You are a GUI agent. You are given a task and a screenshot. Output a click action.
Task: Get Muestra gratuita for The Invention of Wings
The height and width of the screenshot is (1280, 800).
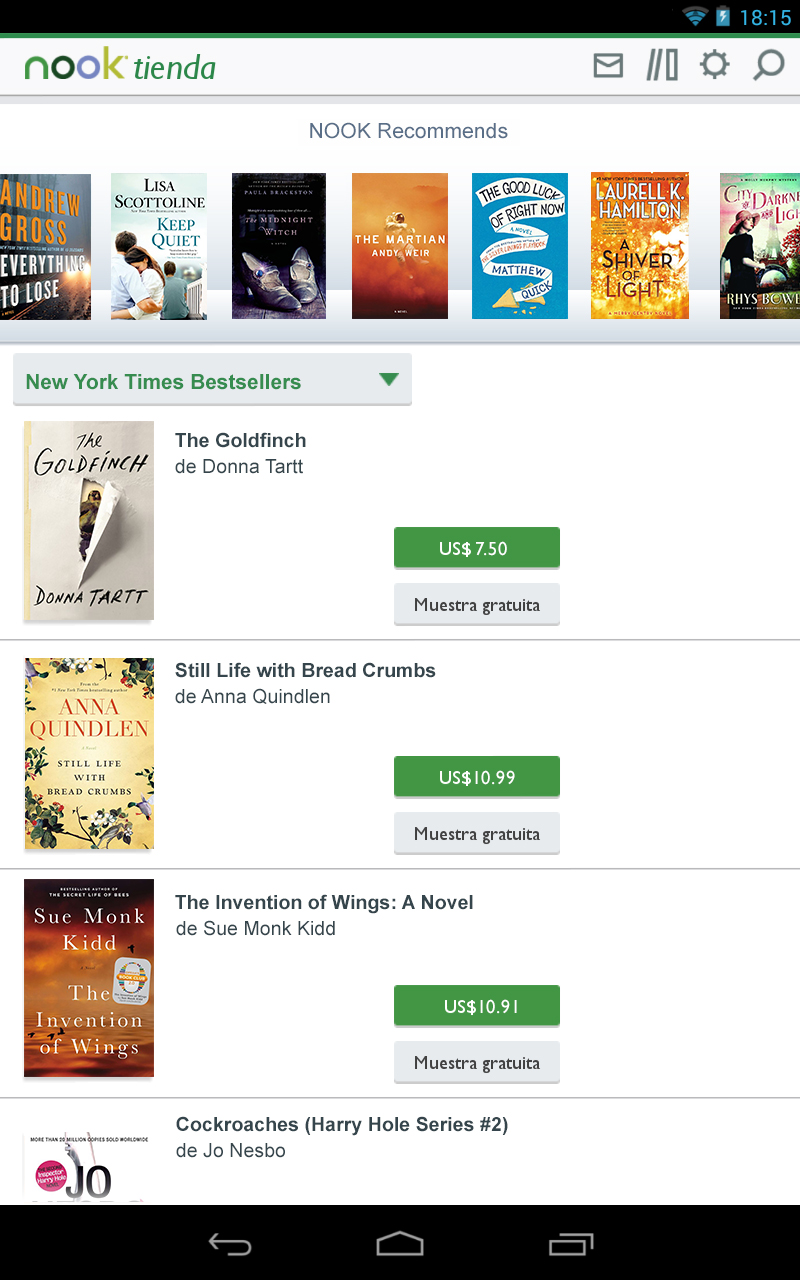tap(477, 1063)
